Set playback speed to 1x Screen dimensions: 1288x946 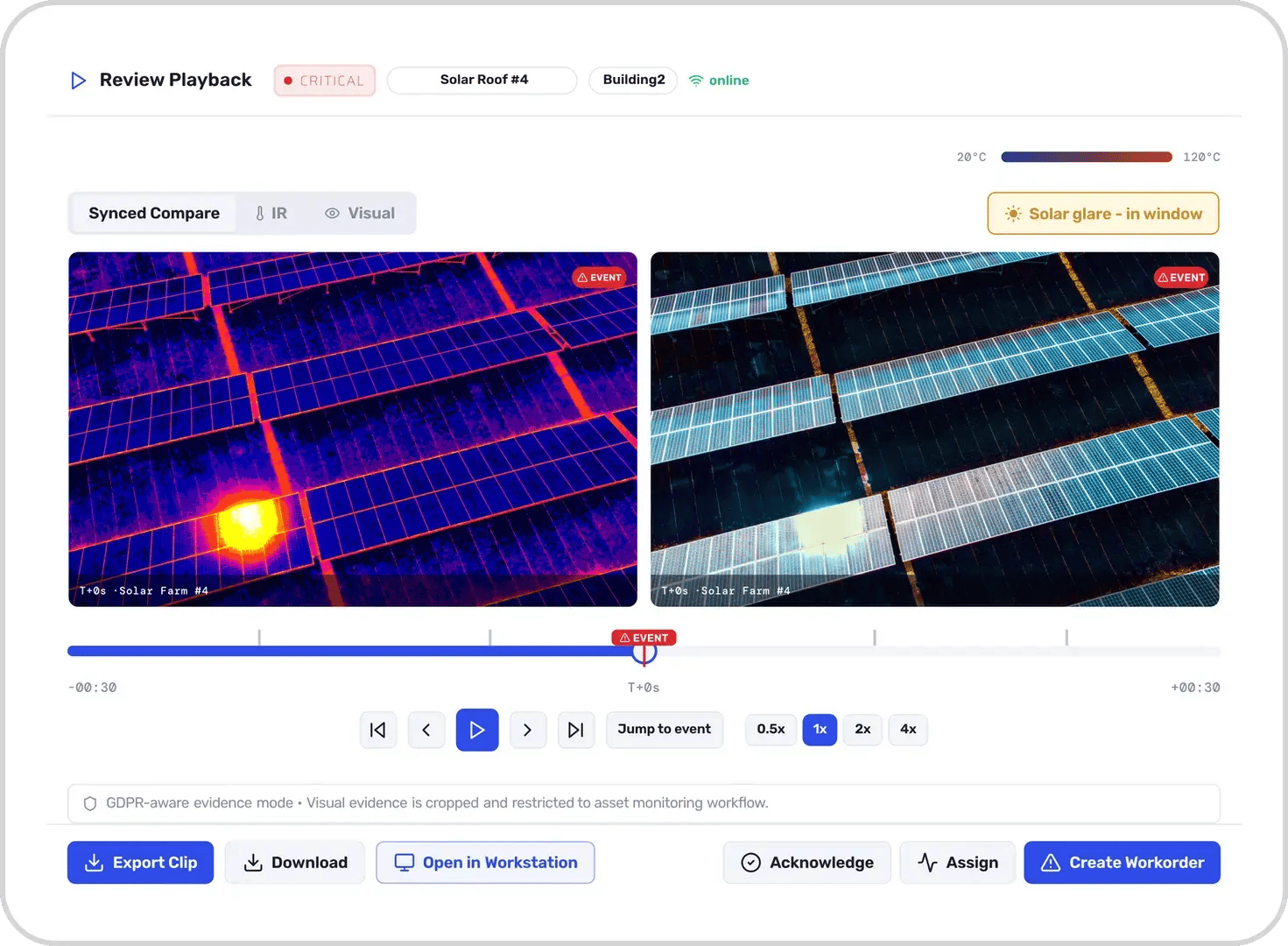click(x=820, y=730)
